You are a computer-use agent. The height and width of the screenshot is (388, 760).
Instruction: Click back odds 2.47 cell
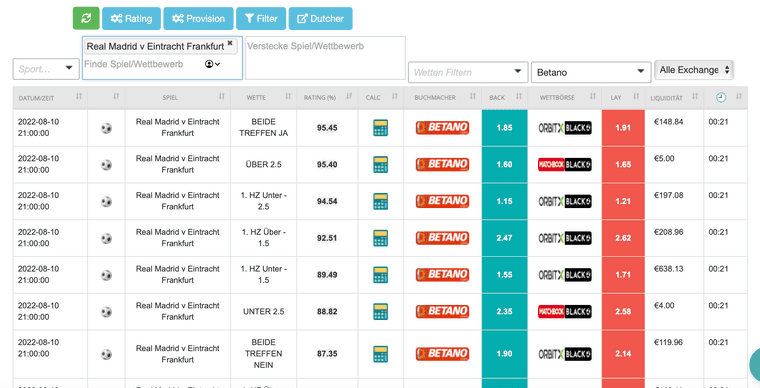[505, 238]
